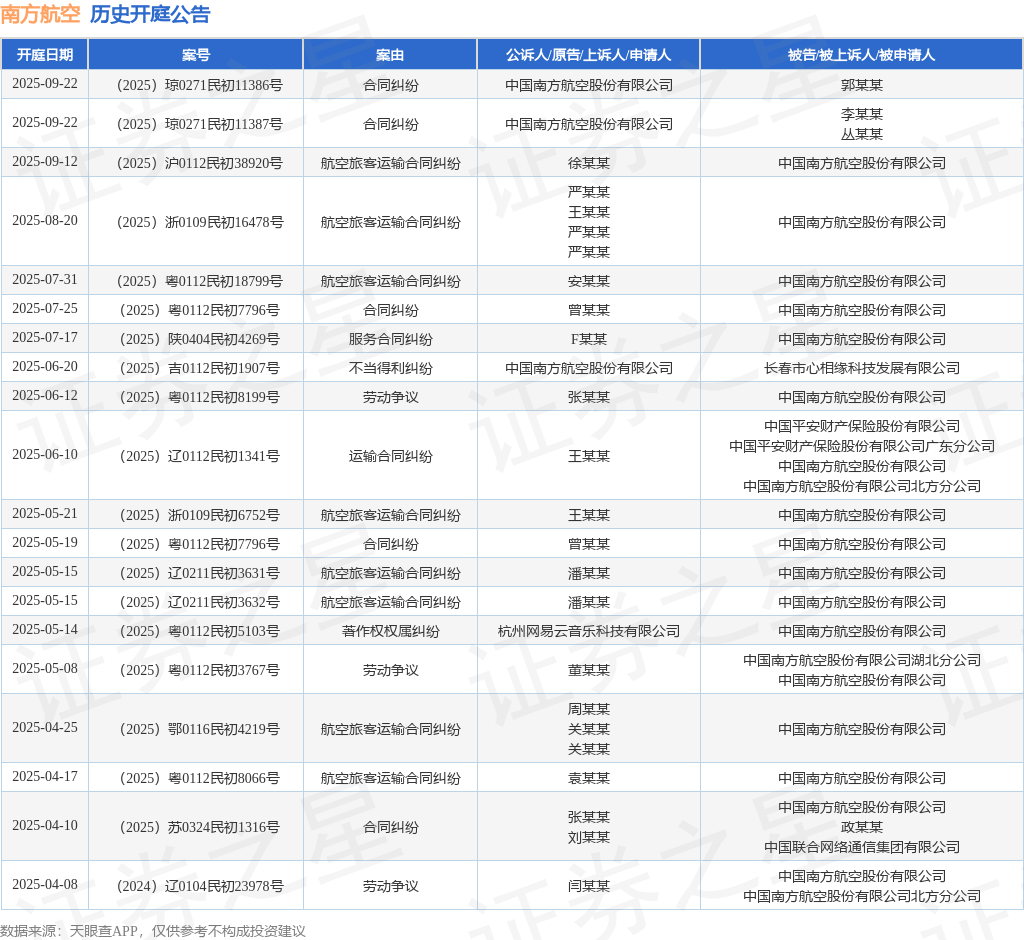Image resolution: width=1024 pixels, height=940 pixels.
Task: Click case number (2025)浙0109民初16478号
Action: pyautogui.click(x=199, y=222)
